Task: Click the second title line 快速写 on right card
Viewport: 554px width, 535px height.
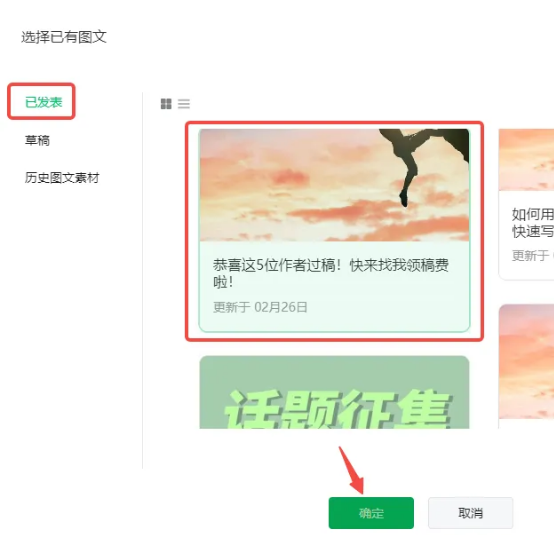Action: pyautogui.click(x=533, y=231)
